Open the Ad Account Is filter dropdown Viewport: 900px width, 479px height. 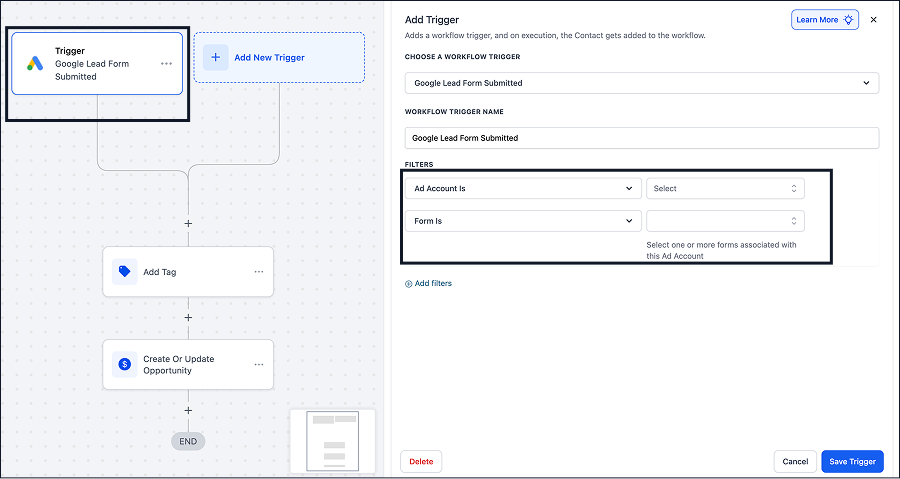(523, 188)
